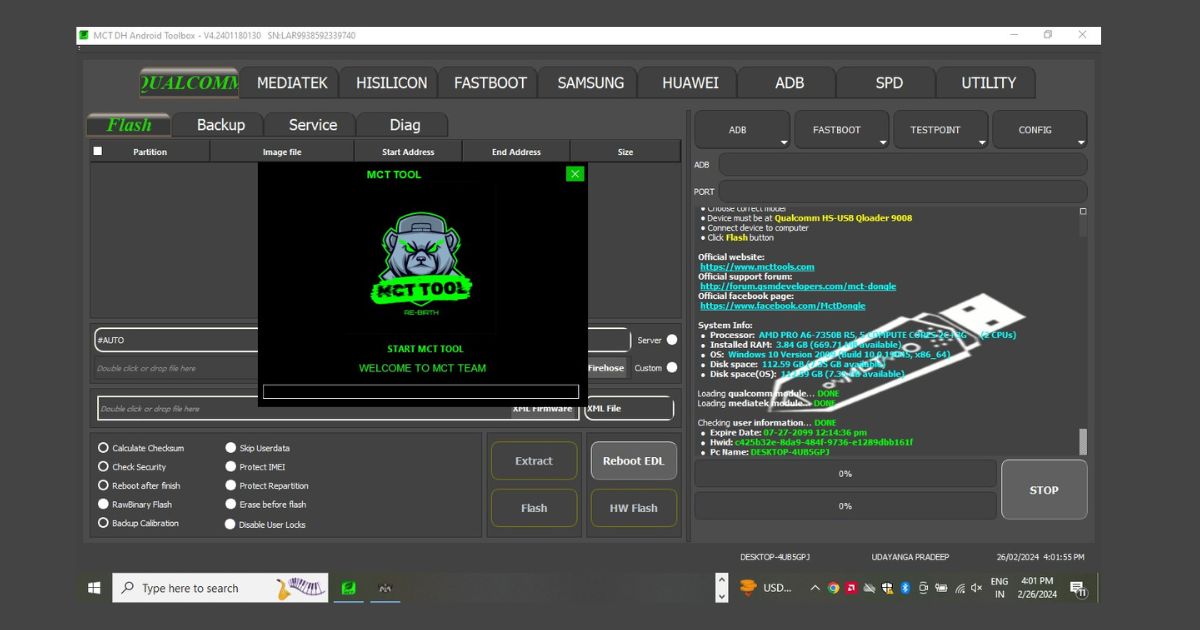Expand the CONFIG dropdown button
The height and width of the screenshot is (630, 1200).
1039,130
